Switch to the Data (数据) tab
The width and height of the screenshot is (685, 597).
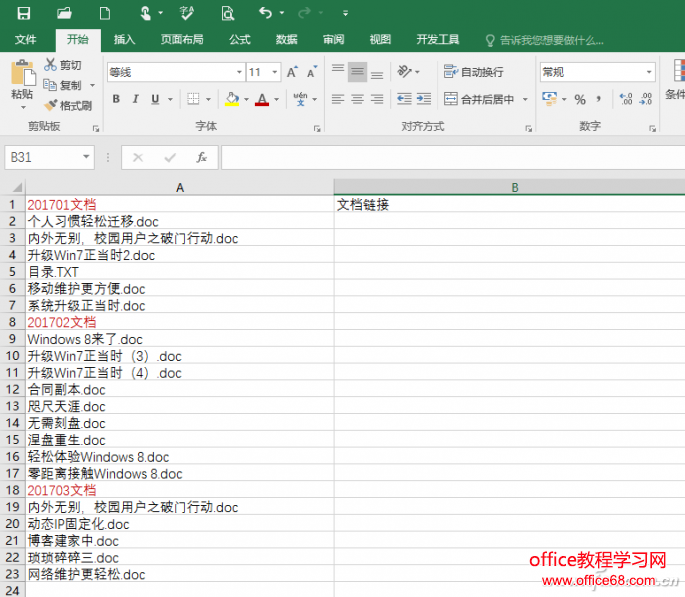click(x=287, y=40)
